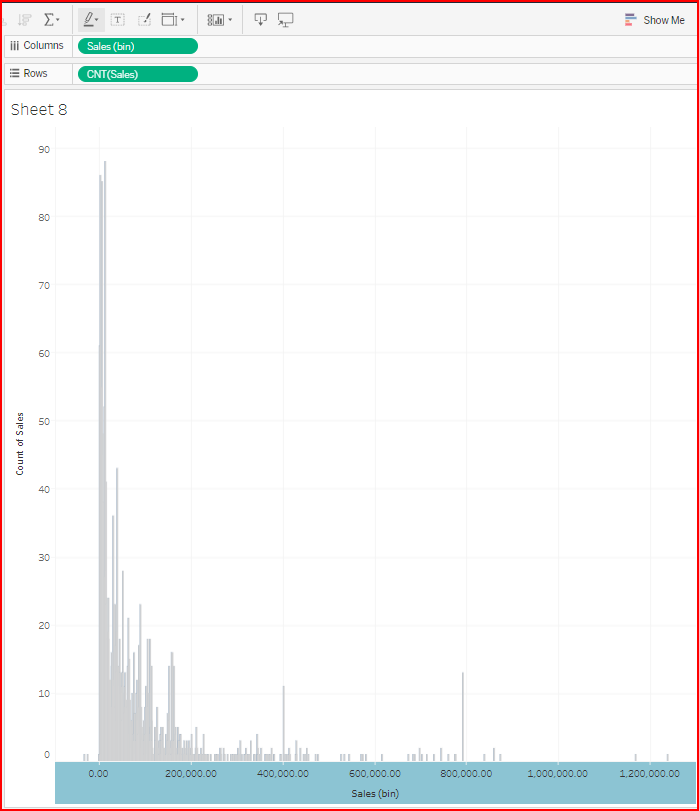Select the CNT(Sales) pill in Rows

tap(137, 74)
